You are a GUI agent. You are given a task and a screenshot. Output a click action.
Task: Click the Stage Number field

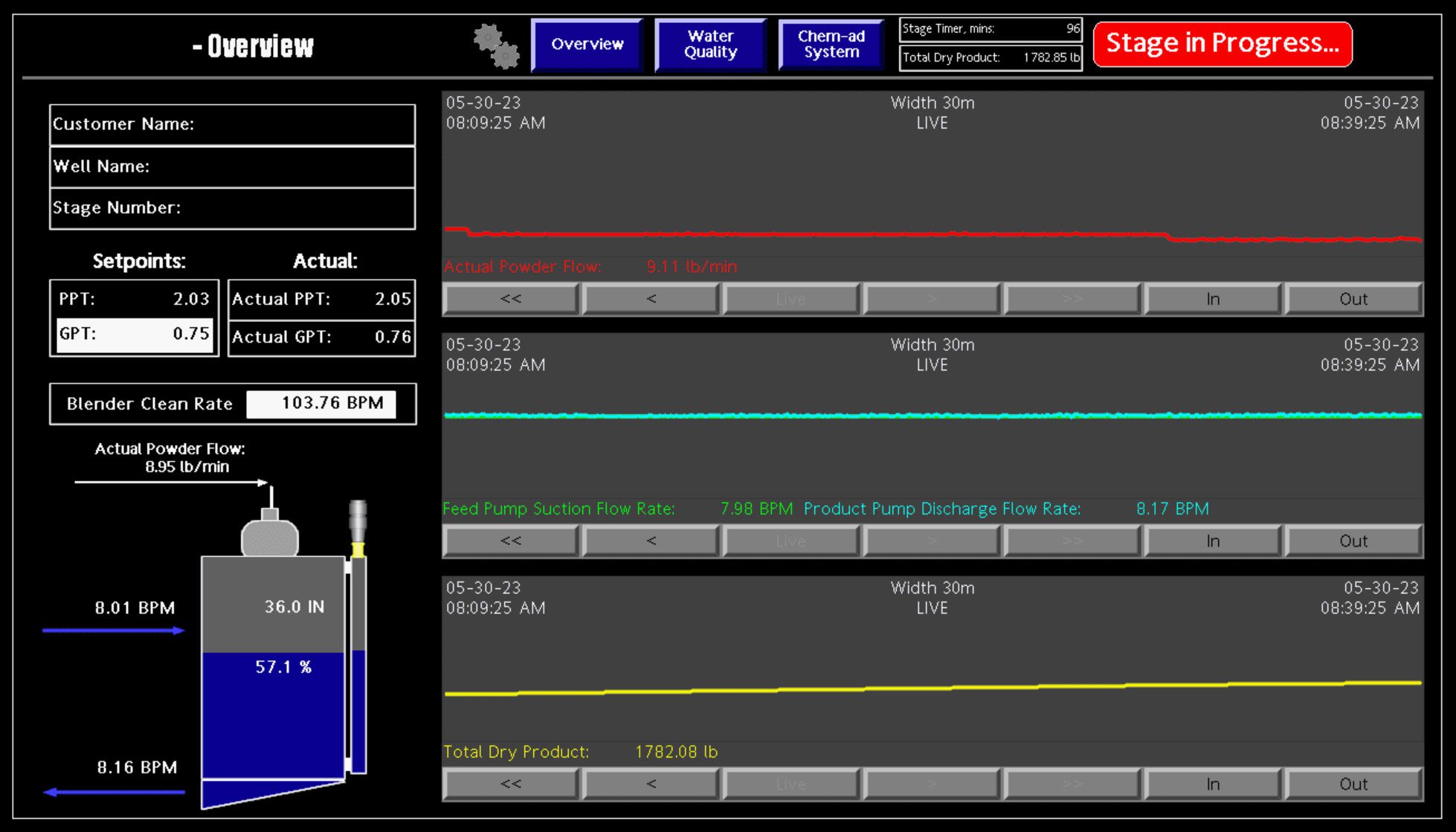(232, 208)
